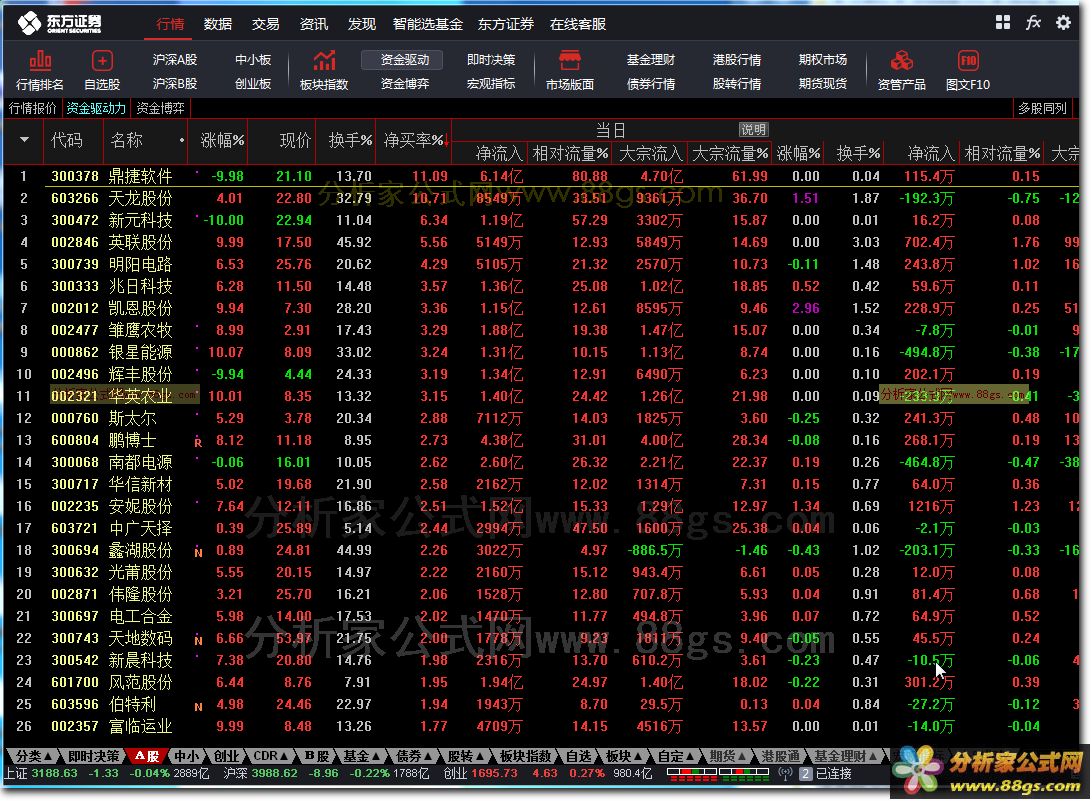The image size is (1092, 801).
Task: Open the grid layout icon at top right
Action: click(x=1003, y=22)
